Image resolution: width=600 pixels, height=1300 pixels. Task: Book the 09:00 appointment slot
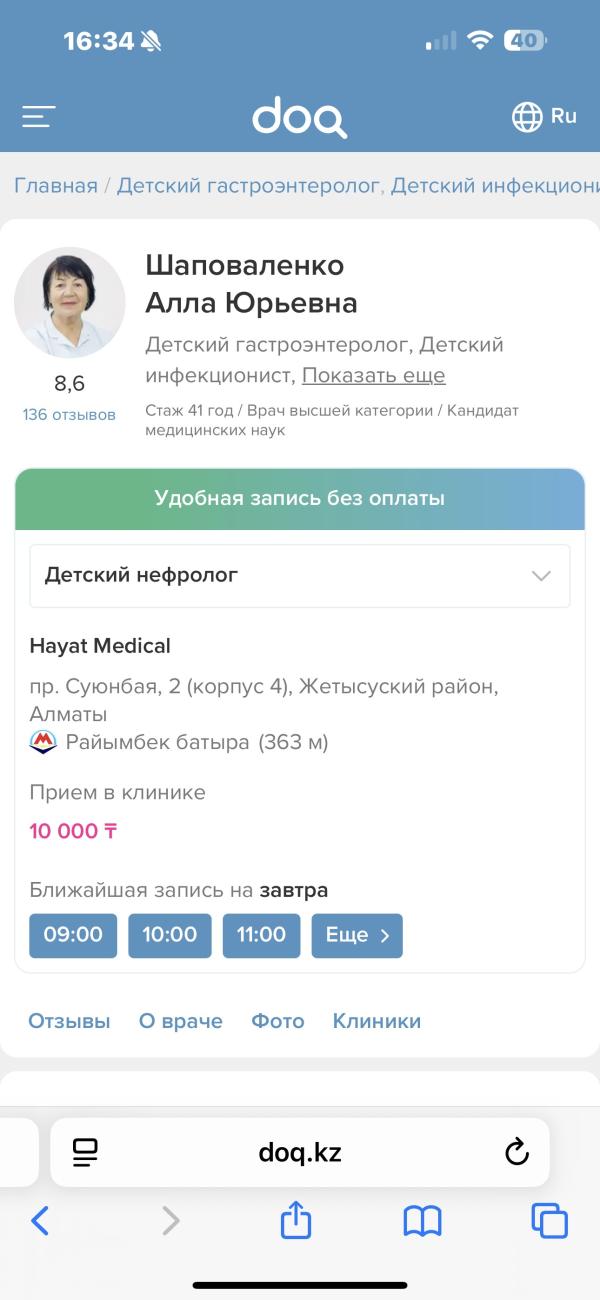pos(73,936)
